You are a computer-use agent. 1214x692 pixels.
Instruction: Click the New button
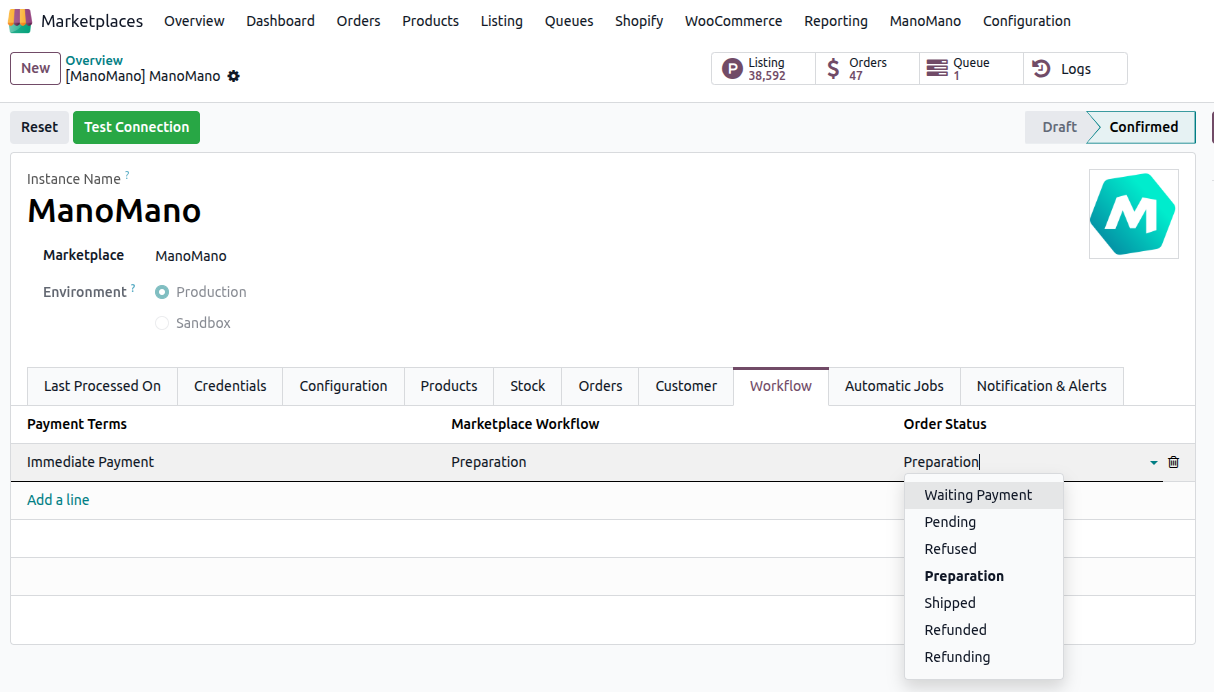35,68
